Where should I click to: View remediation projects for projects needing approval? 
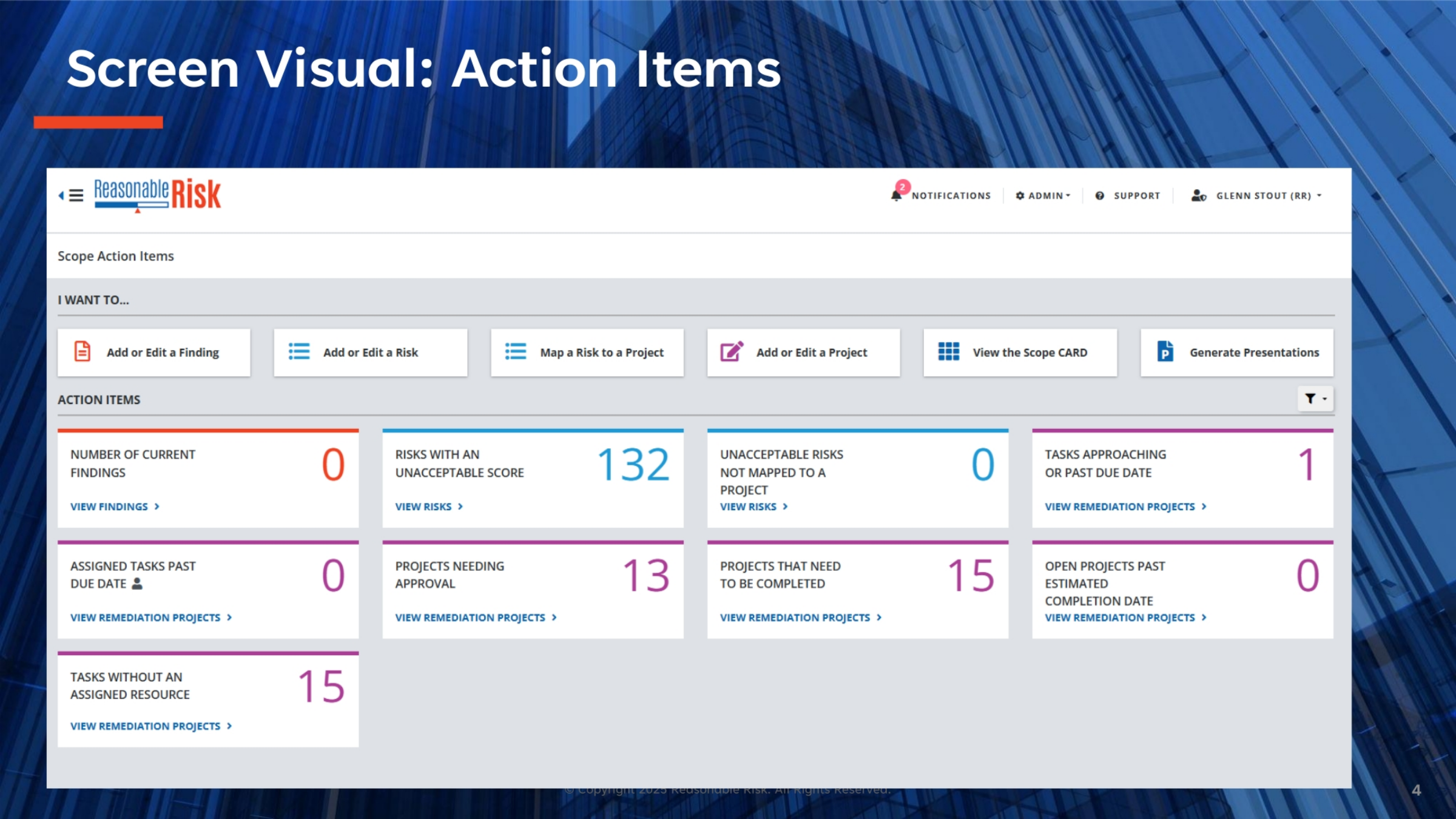(476, 618)
